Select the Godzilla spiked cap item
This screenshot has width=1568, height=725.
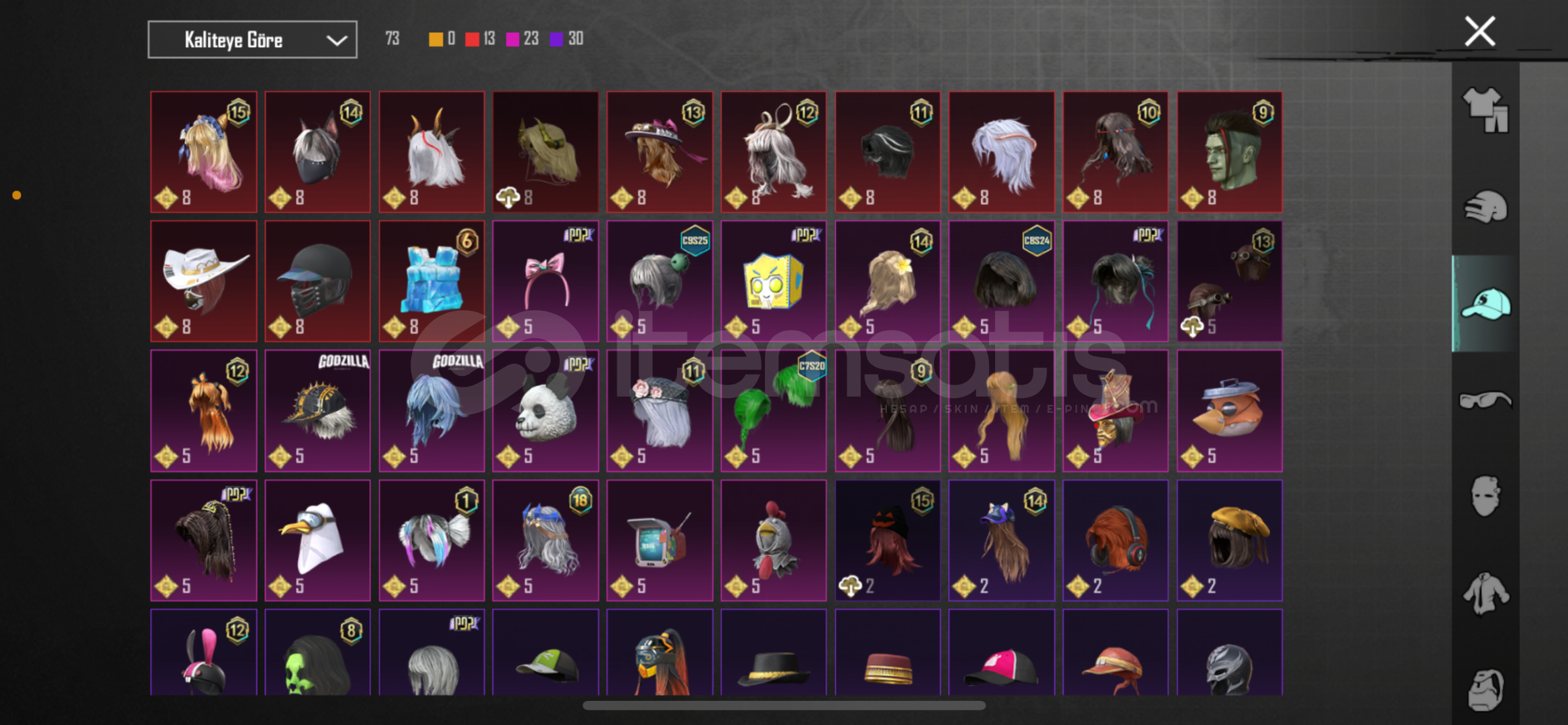[317, 411]
